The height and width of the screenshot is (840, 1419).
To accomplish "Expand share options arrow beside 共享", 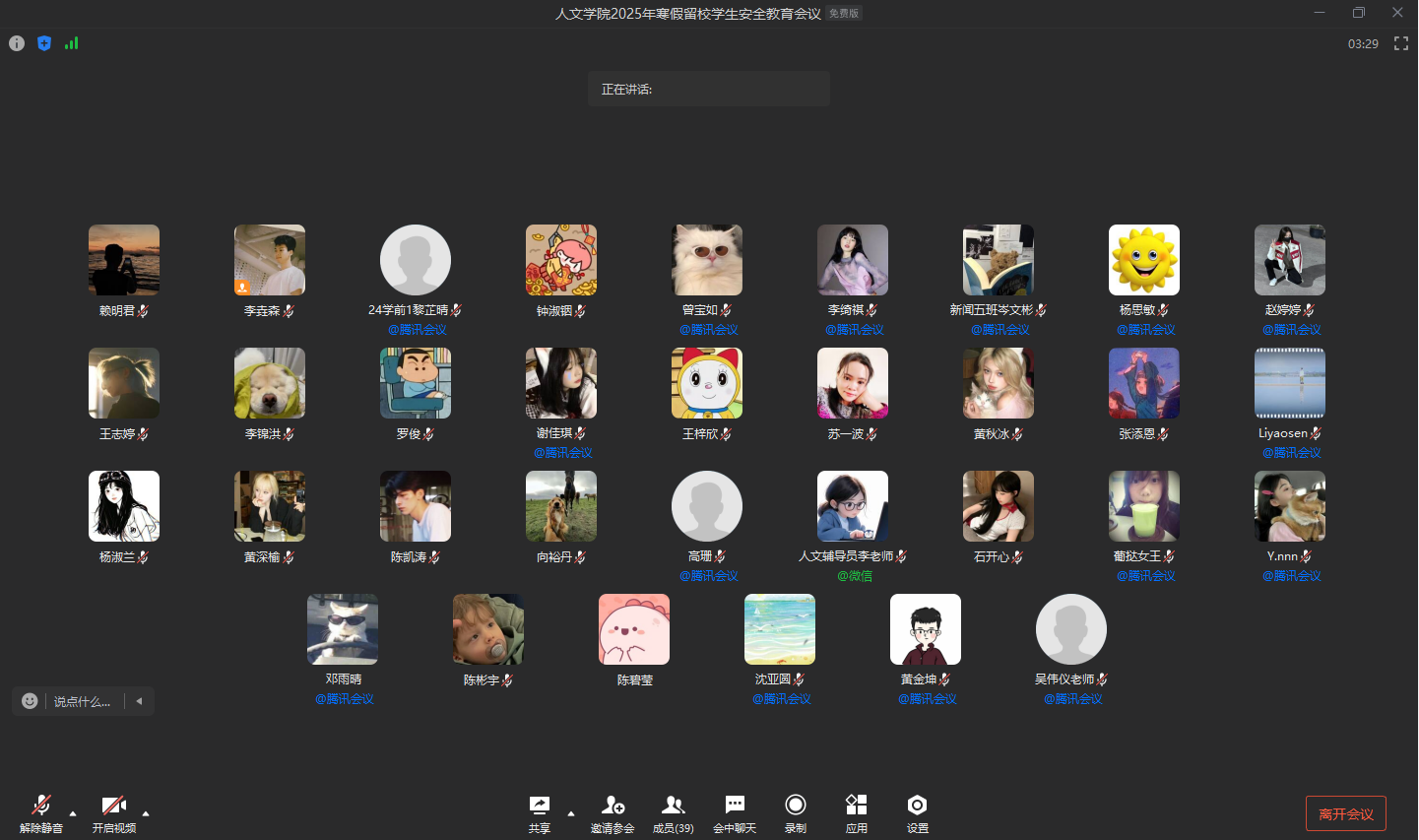I will [571, 813].
